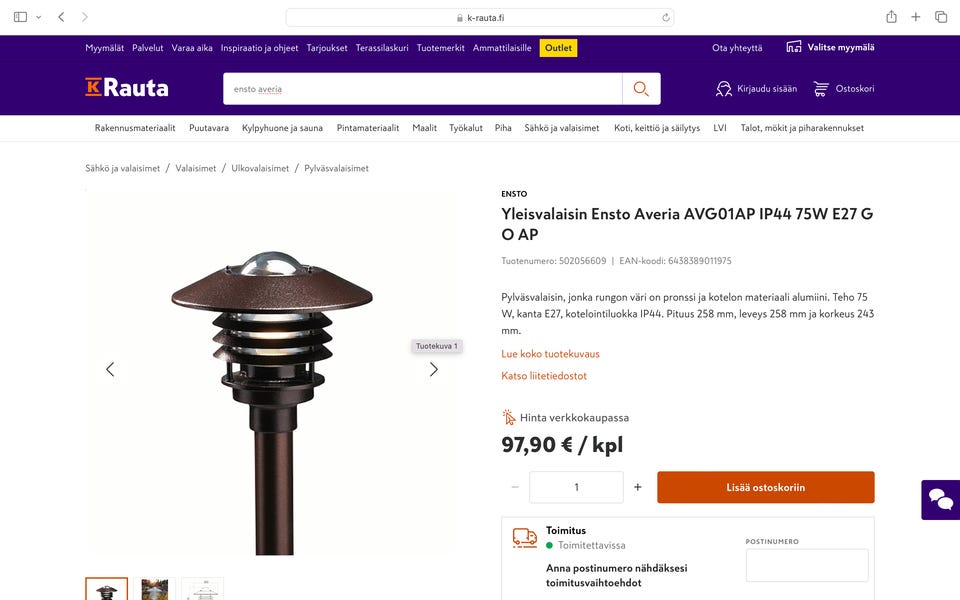Add product with Lisää ostoskoriin button
Viewport: 960px width, 600px height.
coord(765,487)
